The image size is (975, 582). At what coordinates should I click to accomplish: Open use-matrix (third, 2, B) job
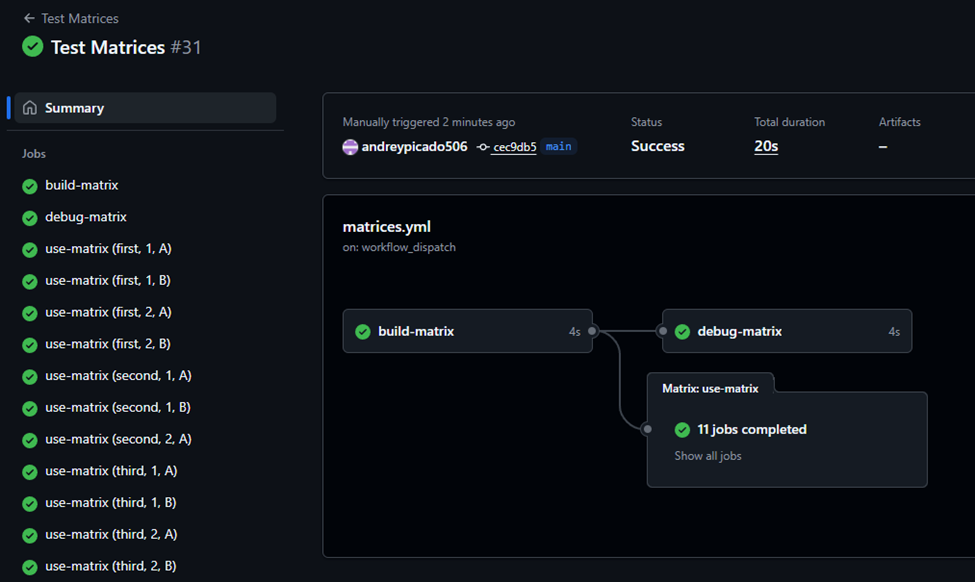coord(111,566)
